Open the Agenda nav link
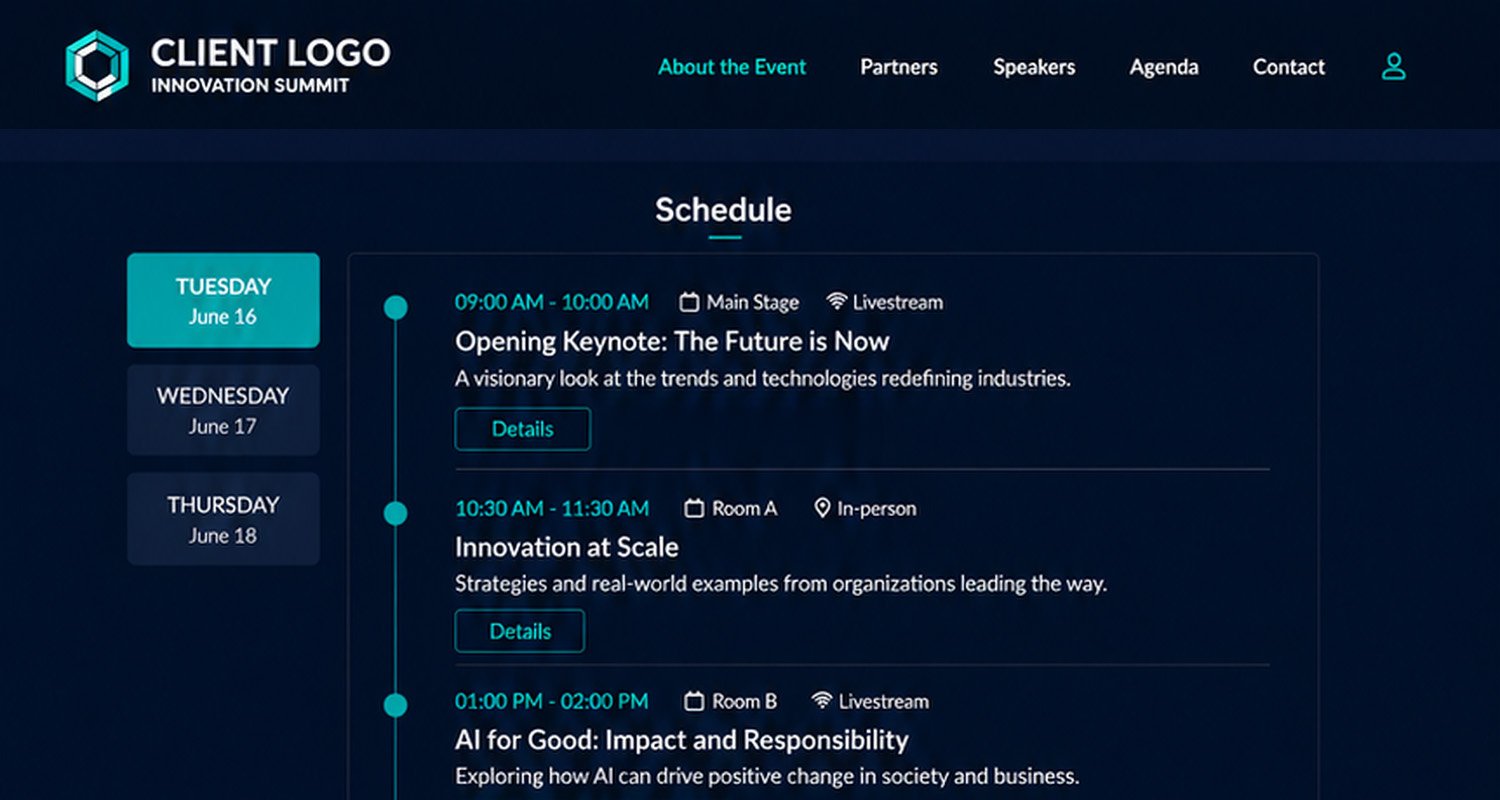 pos(1164,67)
